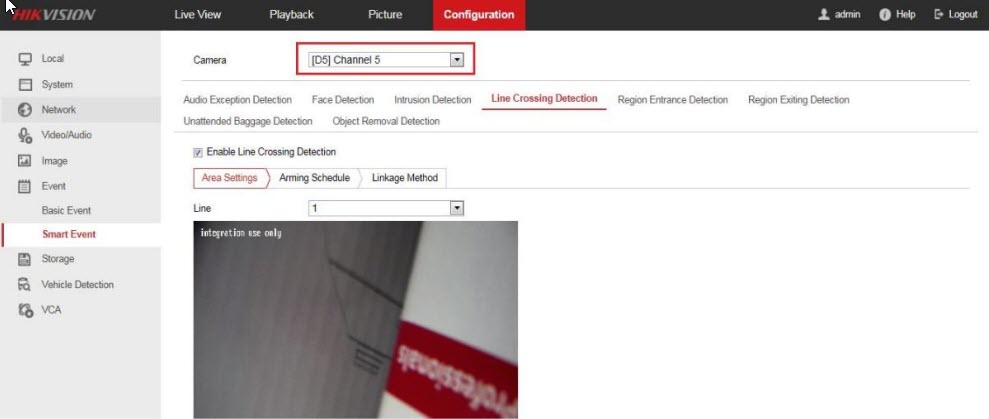This screenshot has height=419, width=989.
Task: Click the Video/Audio icon in sidebar
Action: 26,136
